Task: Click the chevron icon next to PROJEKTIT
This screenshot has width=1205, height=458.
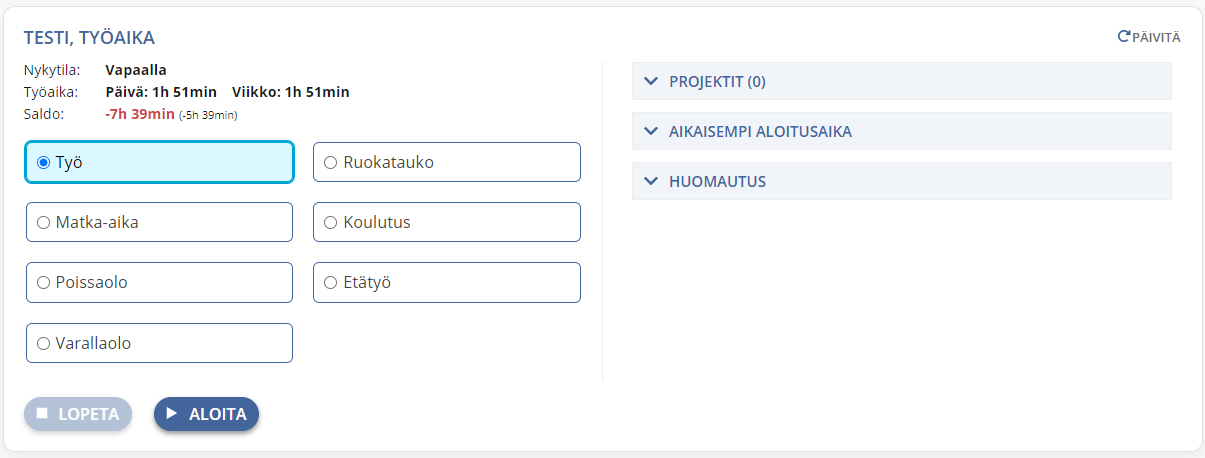Action: coord(651,81)
